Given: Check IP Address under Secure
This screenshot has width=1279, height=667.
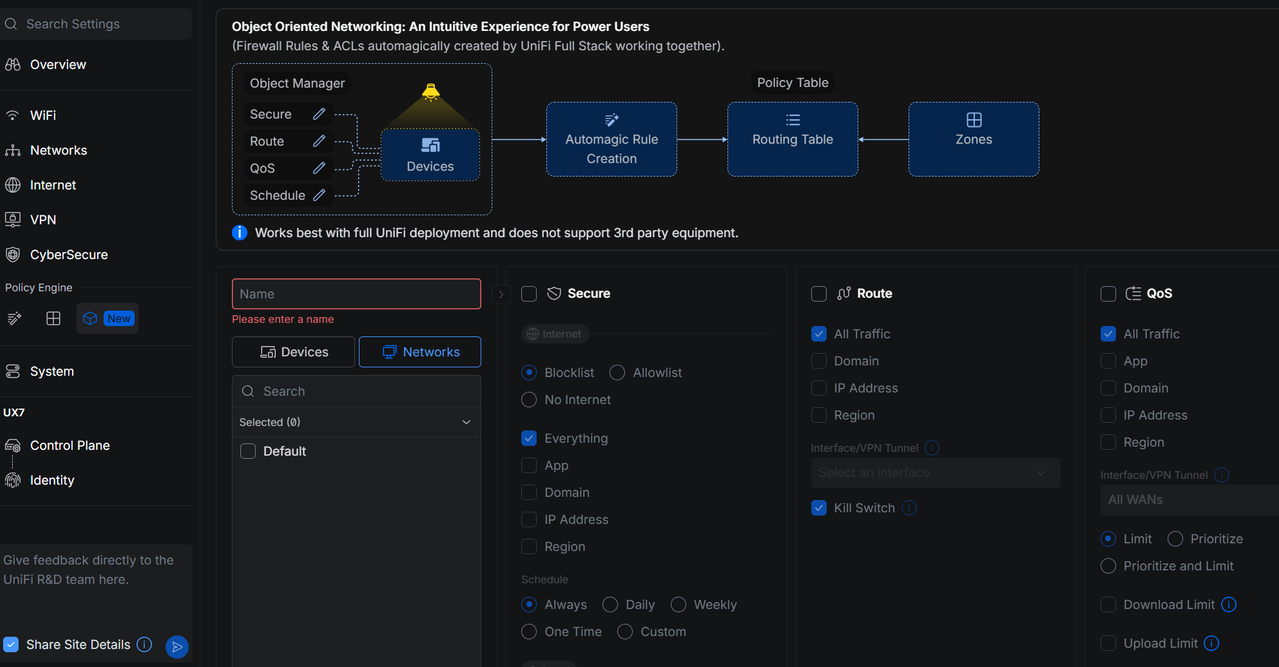Looking at the screenshot, I should [x=529, y=520].
